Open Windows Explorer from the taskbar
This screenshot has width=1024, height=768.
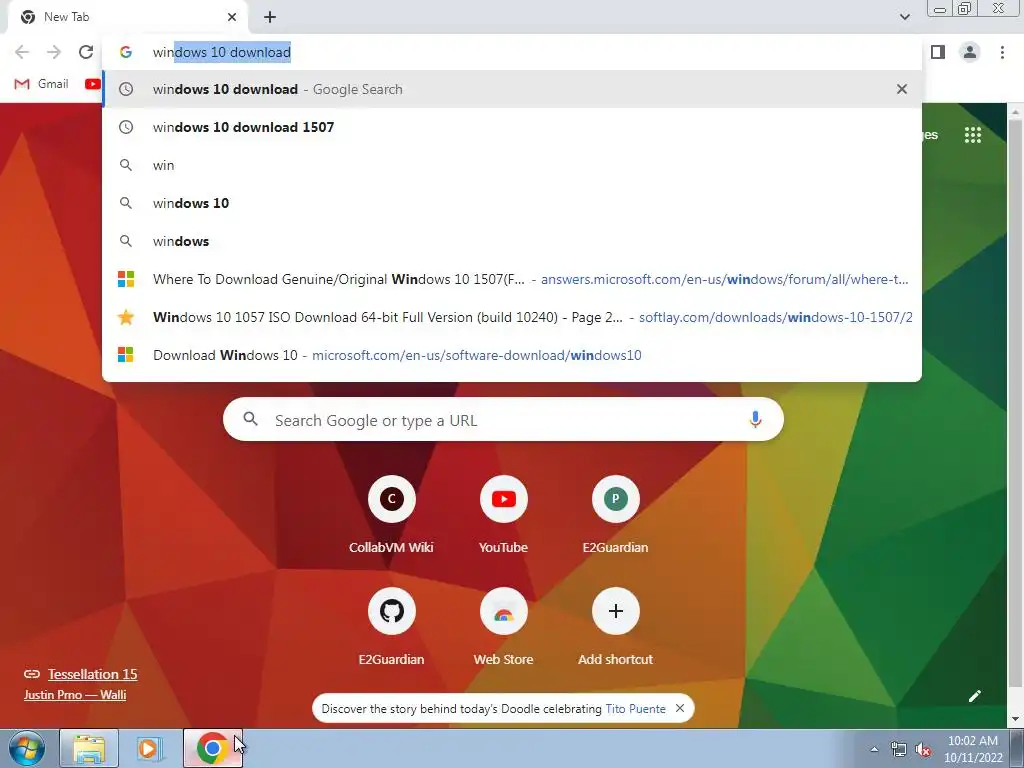point(89,748)
